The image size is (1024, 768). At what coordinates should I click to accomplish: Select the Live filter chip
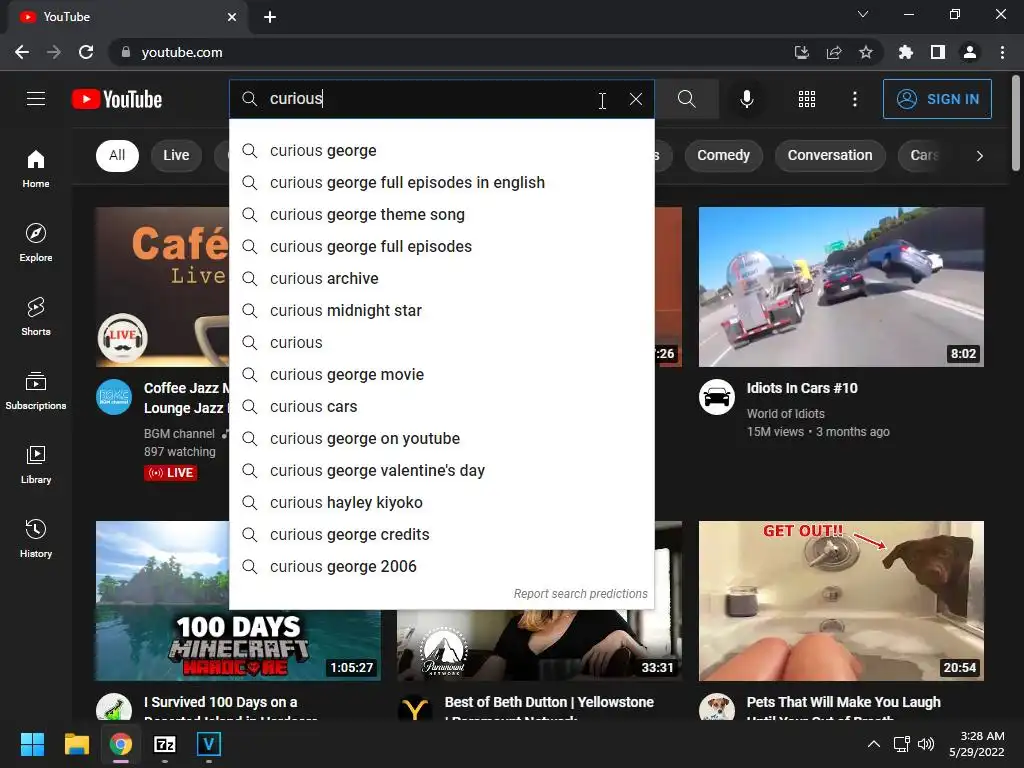click(176, 155)
